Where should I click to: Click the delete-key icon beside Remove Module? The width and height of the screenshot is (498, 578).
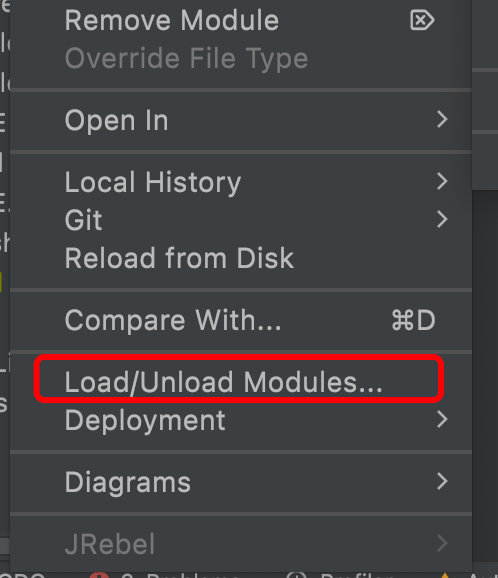422,20
